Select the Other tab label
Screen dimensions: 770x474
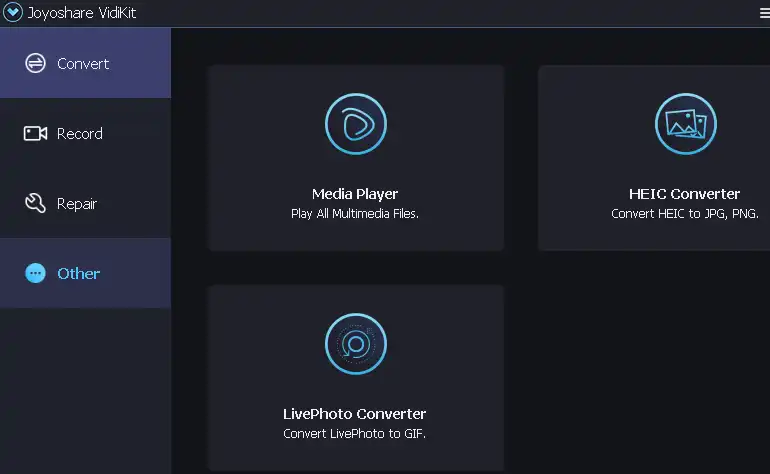coord(78,273)
